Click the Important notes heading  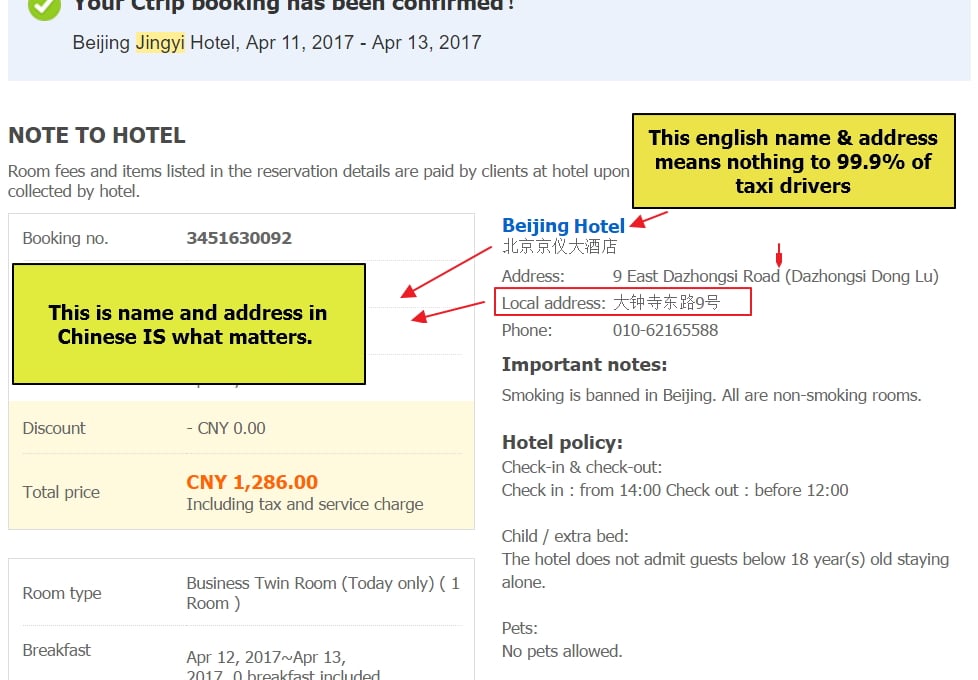584,364
